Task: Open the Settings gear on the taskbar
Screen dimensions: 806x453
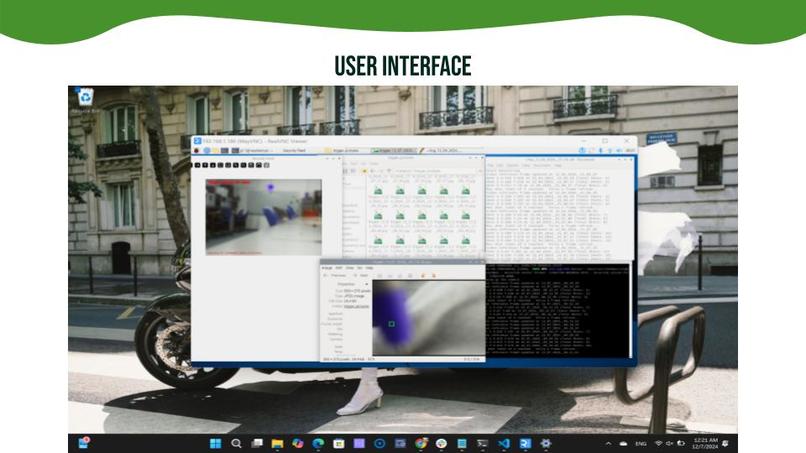Action: click(545, 443)
